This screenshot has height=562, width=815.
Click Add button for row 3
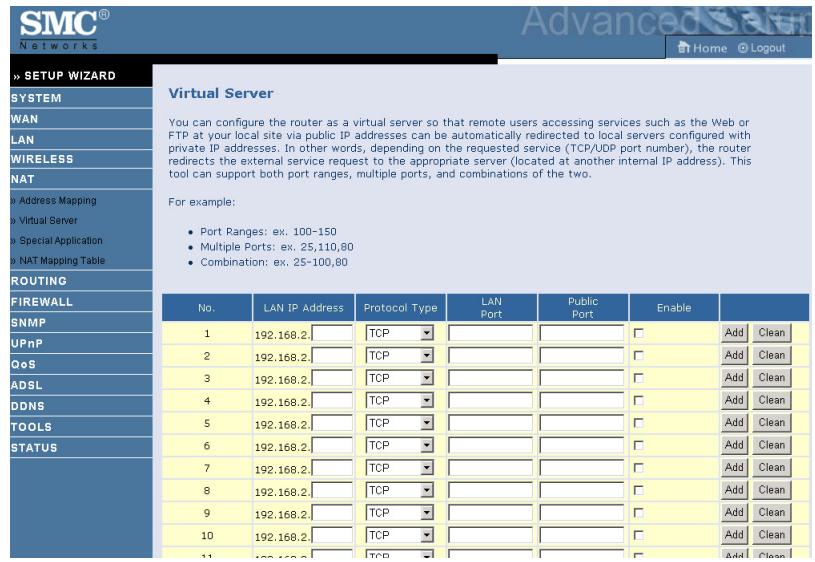click(734, 377)
